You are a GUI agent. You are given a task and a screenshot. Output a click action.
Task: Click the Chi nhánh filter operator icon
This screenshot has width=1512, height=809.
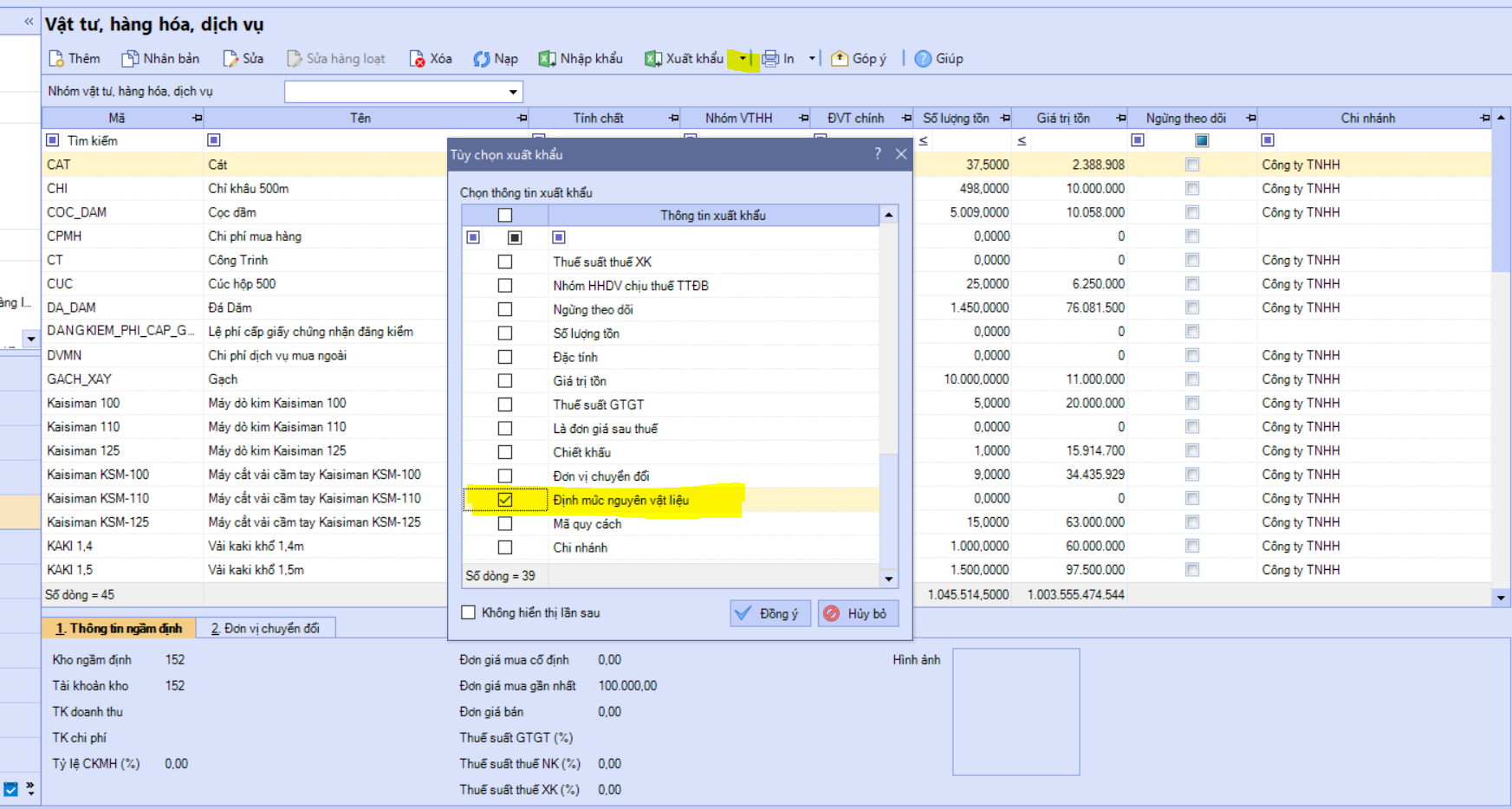pos(1268,140)
